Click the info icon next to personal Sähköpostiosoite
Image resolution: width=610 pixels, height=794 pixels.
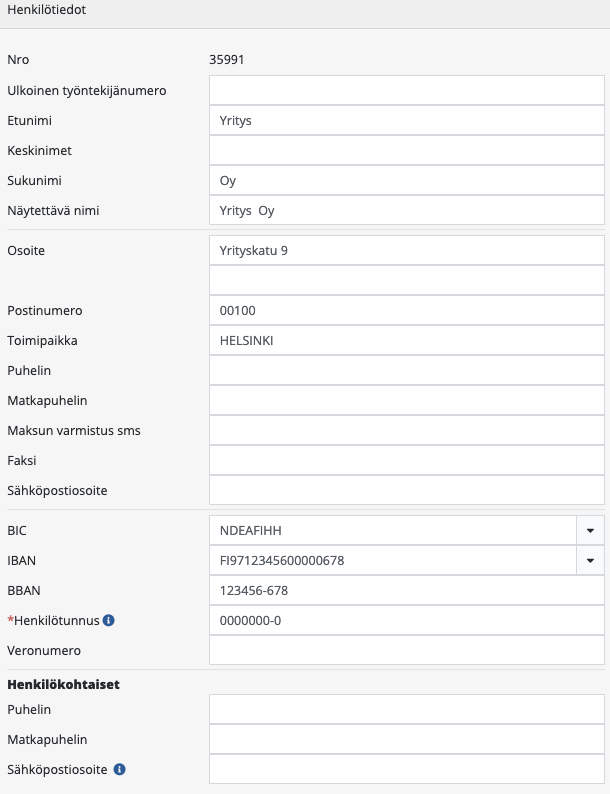click(x=120, y=770)
